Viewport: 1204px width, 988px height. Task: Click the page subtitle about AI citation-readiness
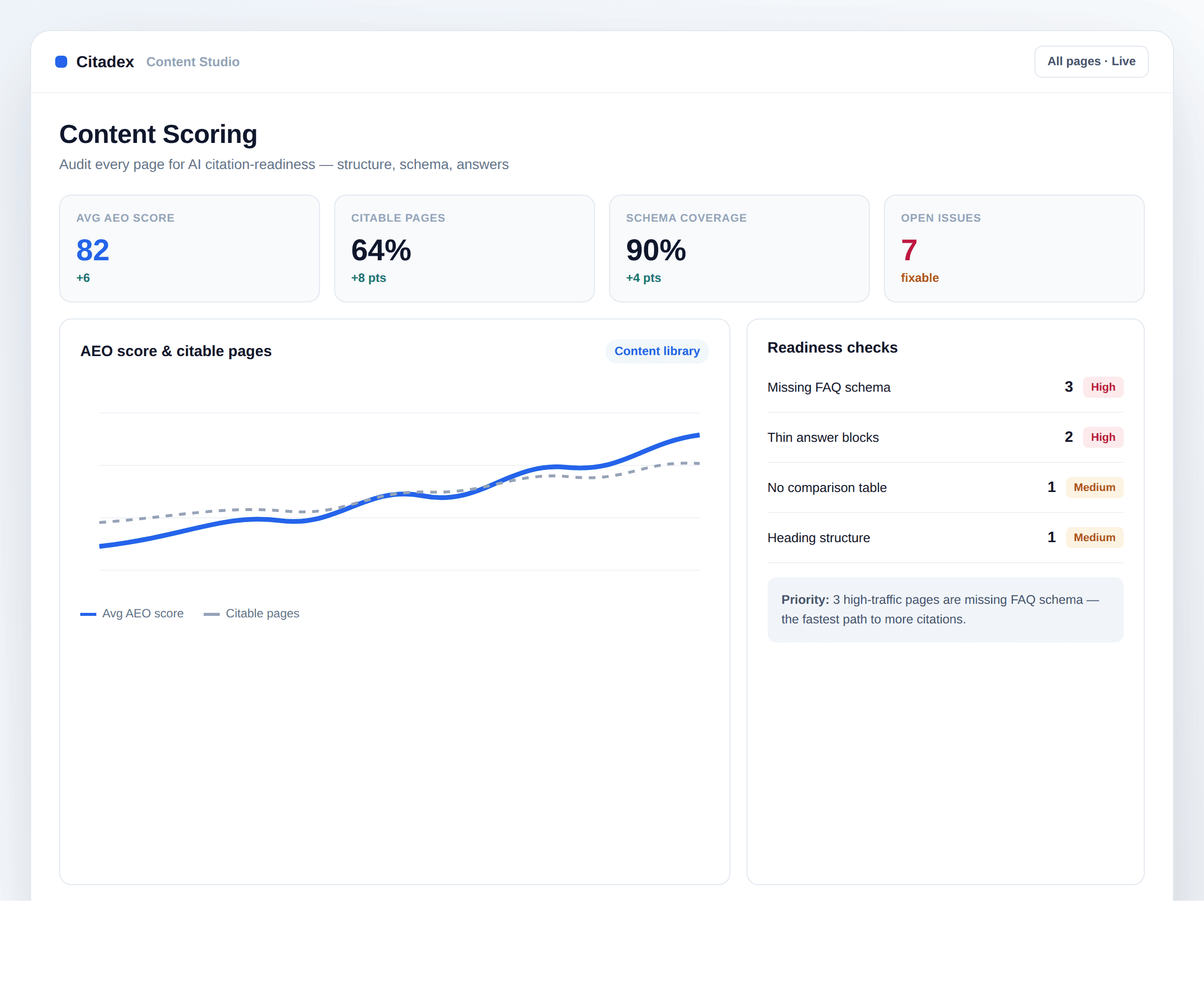tap(283, 164)
